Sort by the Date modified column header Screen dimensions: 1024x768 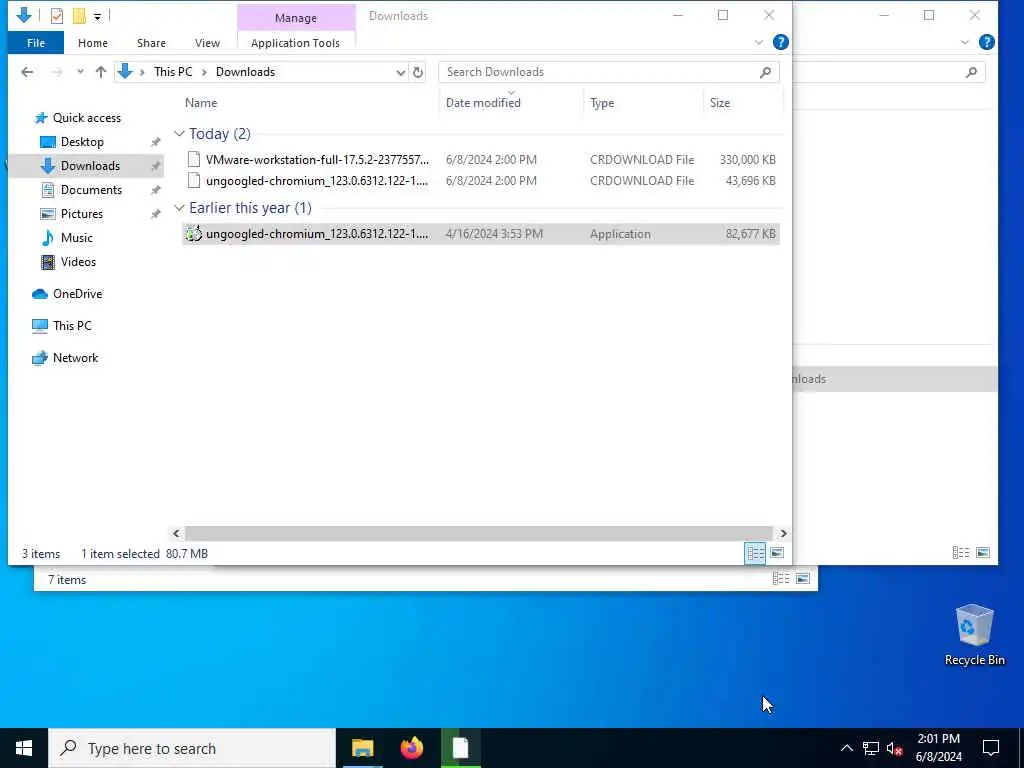click(483, 103)
